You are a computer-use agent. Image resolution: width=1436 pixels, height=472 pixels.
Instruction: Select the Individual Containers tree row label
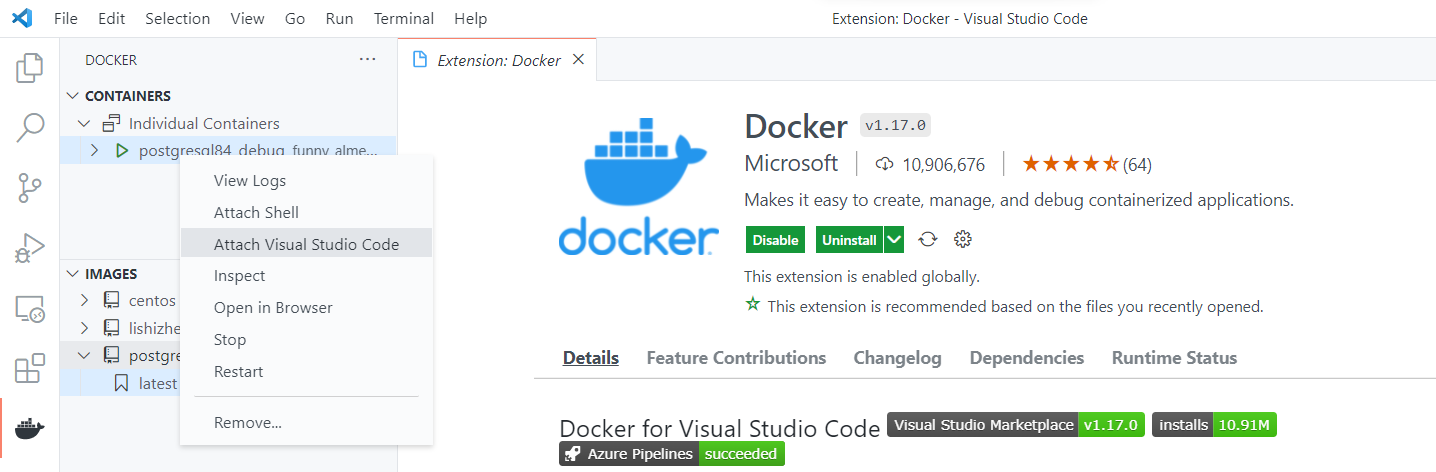204,124
